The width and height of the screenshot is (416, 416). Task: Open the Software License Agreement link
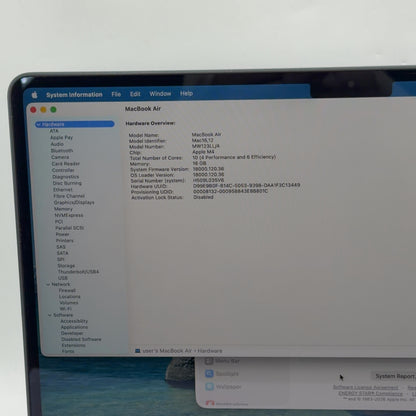tap(365, 387)
